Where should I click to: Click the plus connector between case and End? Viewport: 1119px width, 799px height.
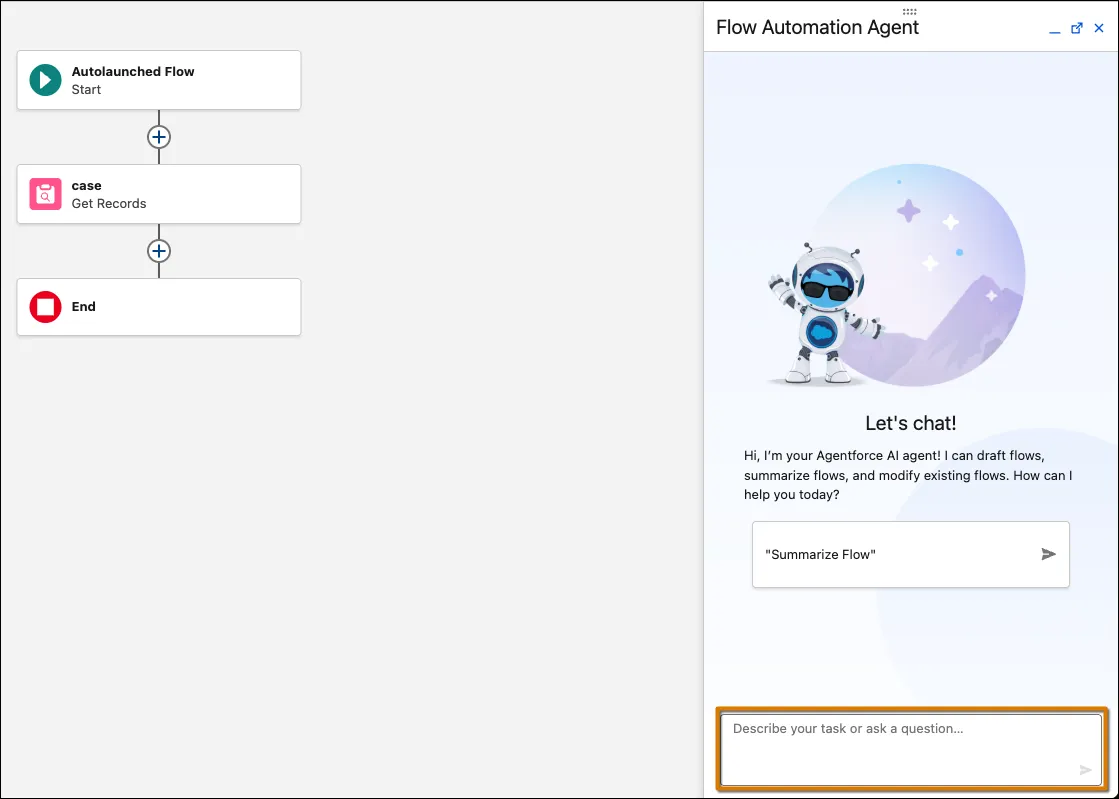pyautogui.click(x=158, y=251)
